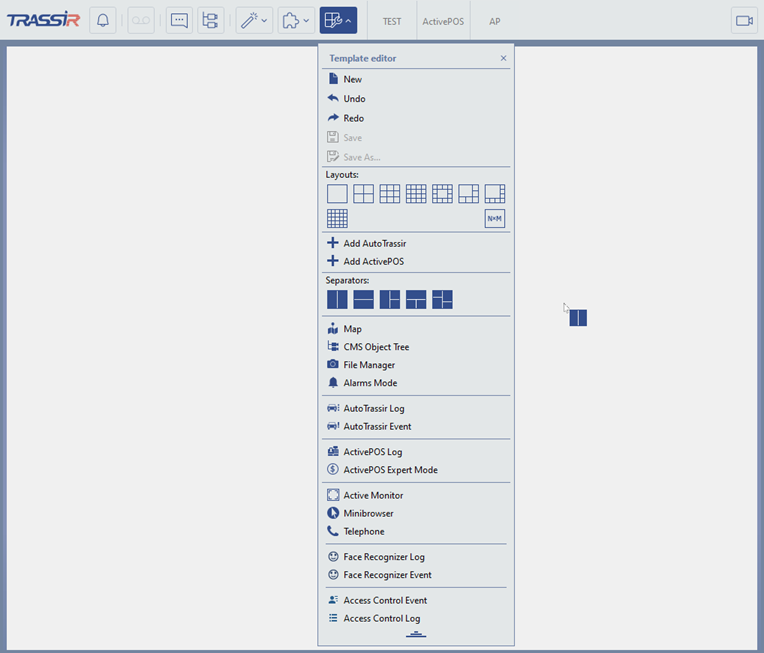Click the camera icon at top right
Viewport: 764px width, 653px height.
744,21
